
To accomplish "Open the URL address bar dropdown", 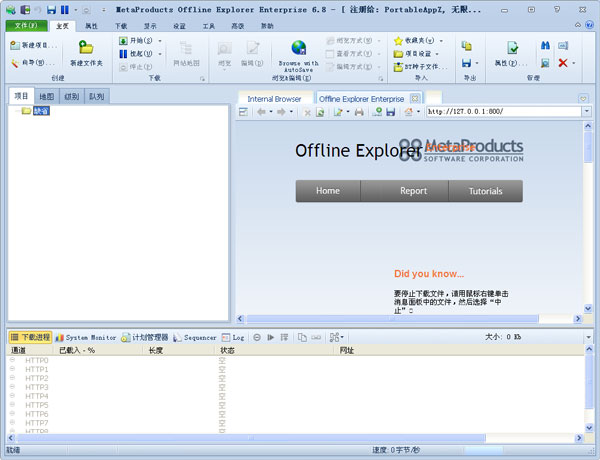I will [586, 112].
